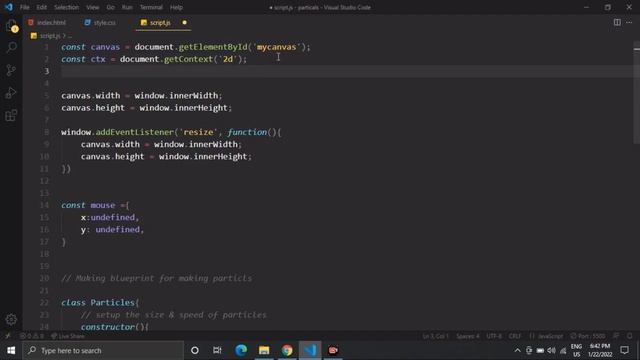Open the Run and Debug view

click(11, 93)
